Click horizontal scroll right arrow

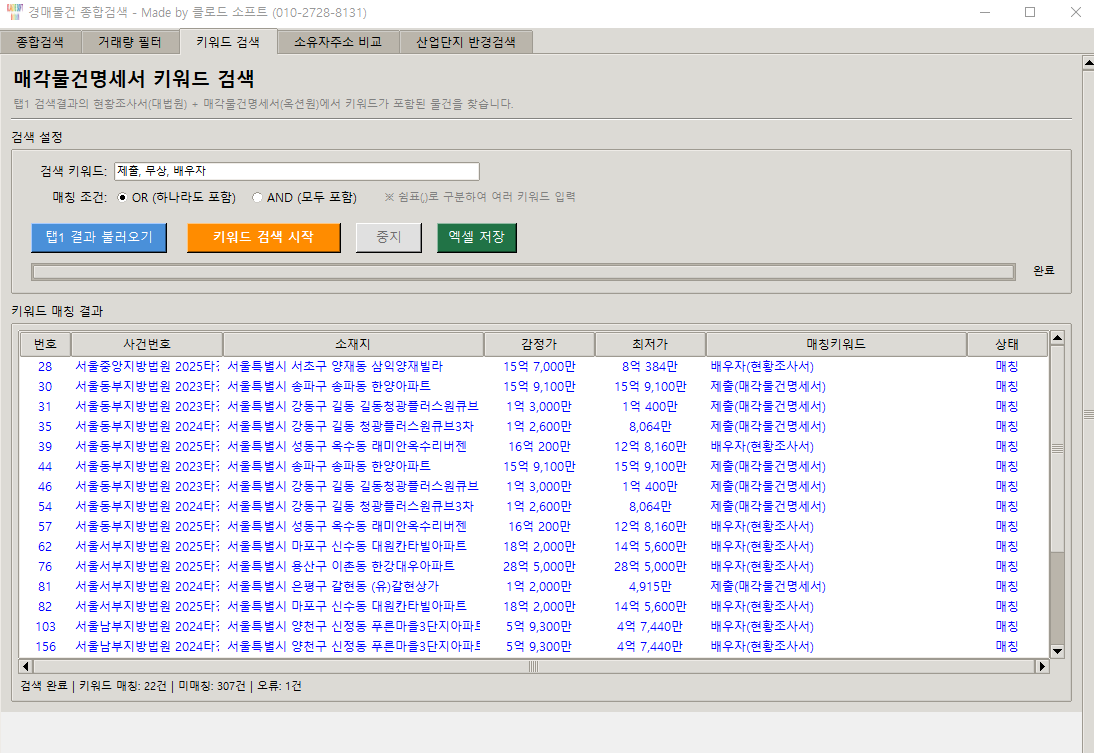click(x=1041, y=666)
